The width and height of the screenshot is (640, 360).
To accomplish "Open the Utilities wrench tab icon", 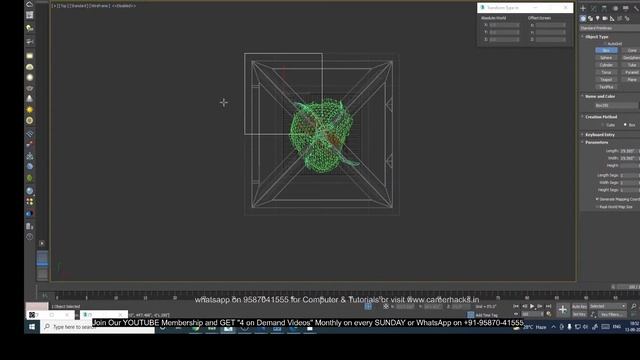I will [x=636, y=8].
